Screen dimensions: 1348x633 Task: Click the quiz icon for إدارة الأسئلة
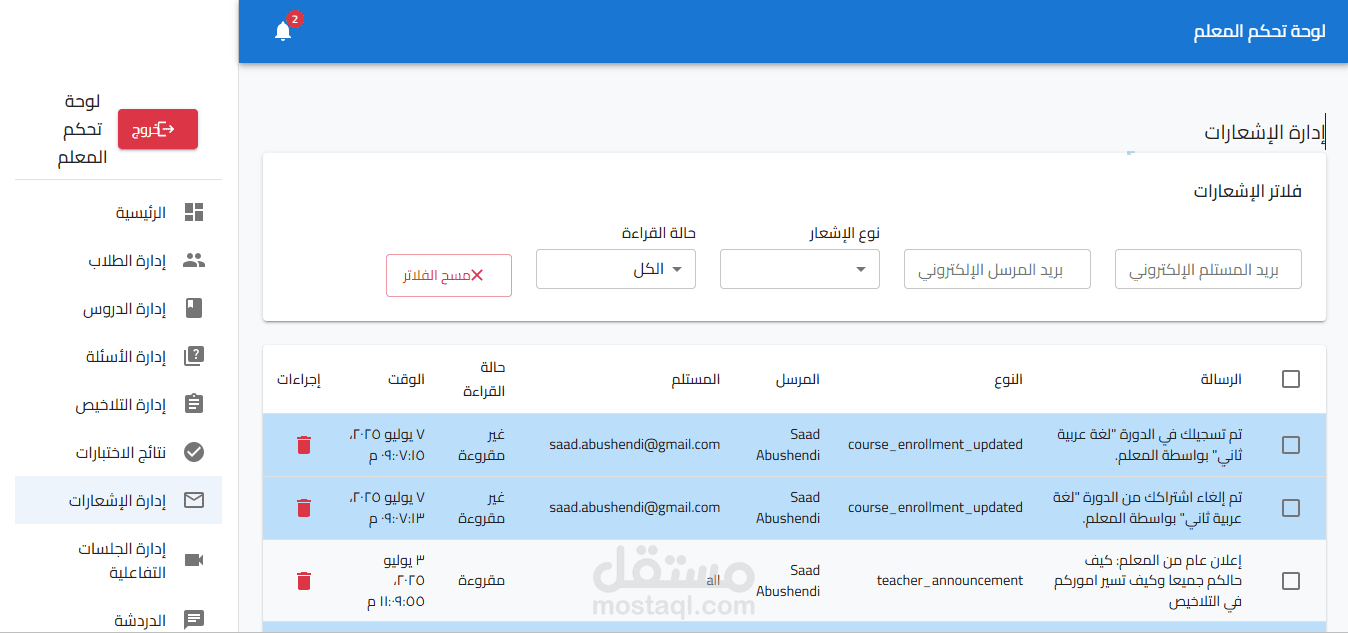coord(194,356)
